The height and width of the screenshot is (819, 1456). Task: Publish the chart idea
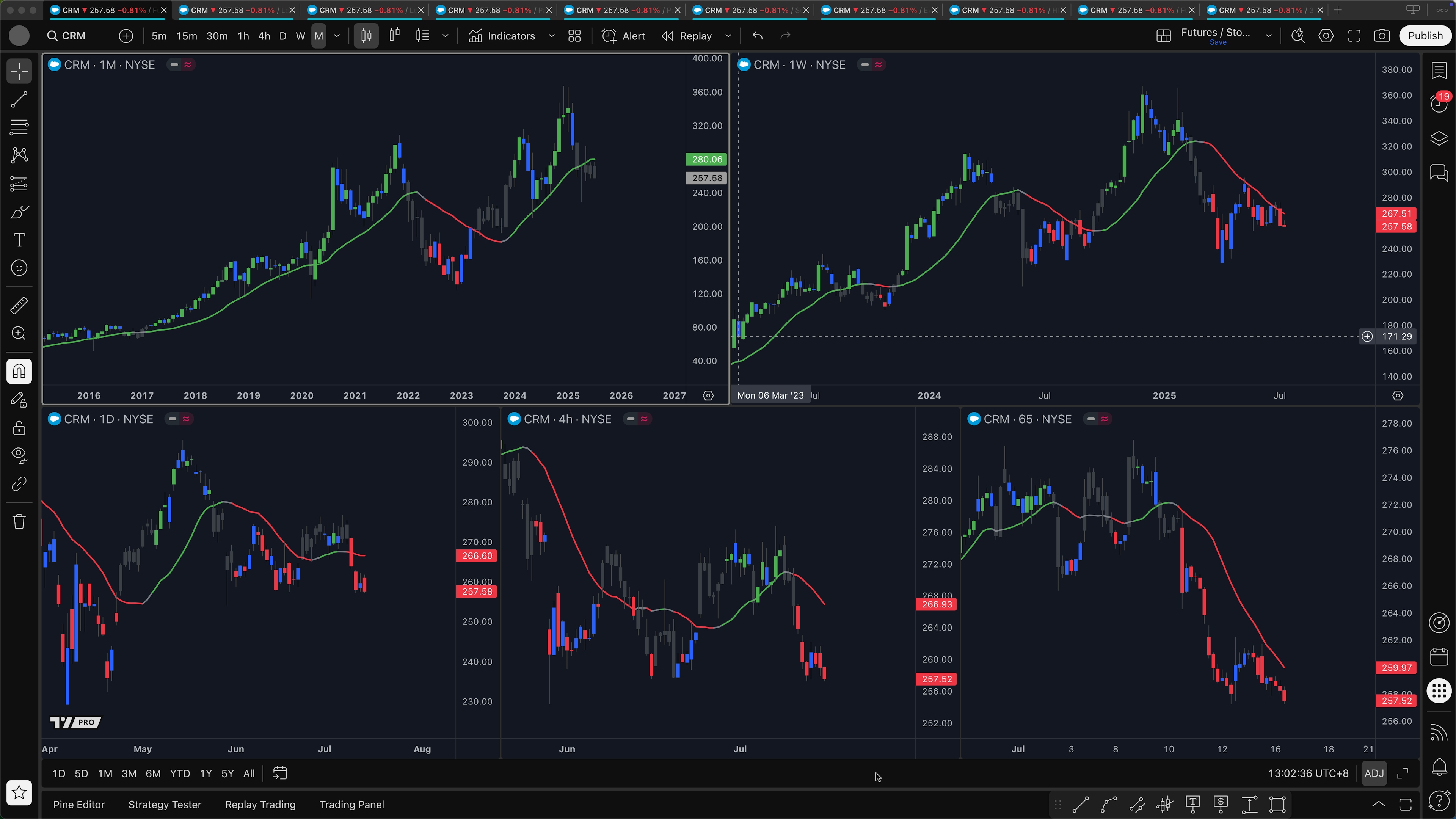click(x=1426, y=36)
